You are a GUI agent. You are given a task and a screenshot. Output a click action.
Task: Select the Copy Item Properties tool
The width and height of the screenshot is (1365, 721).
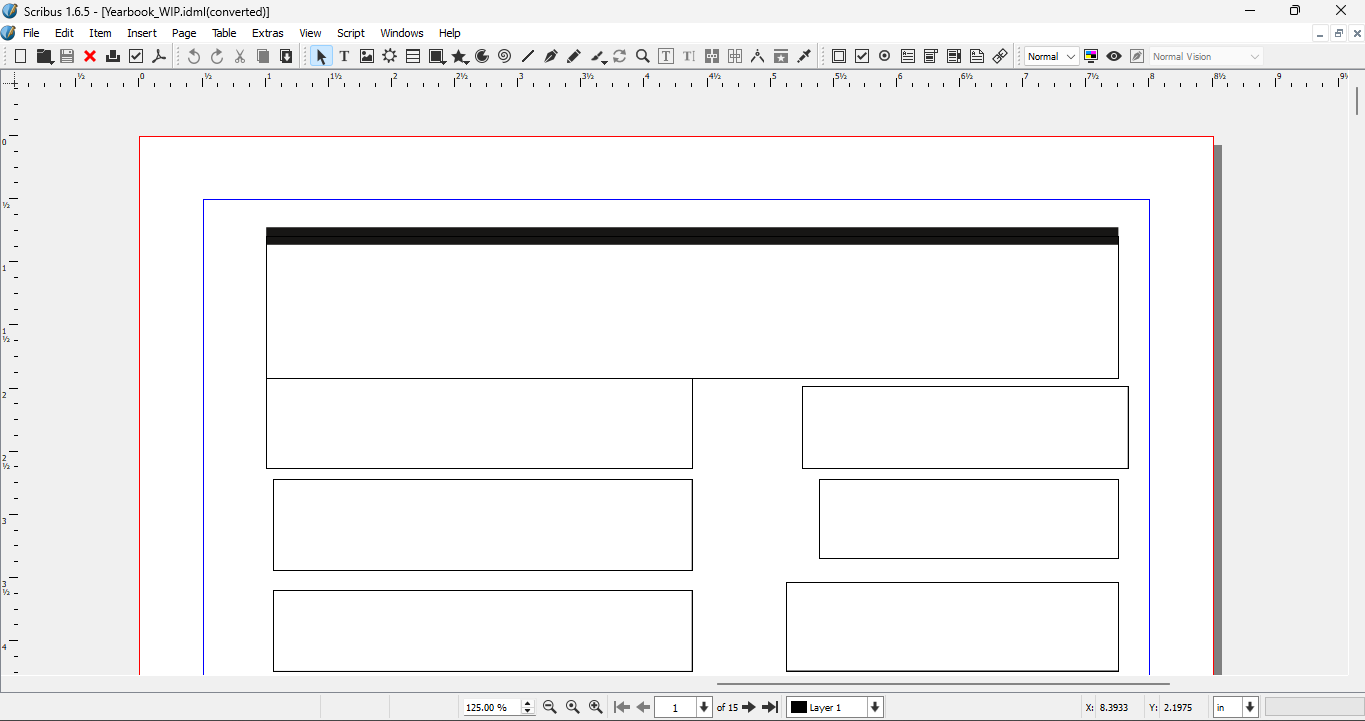click(x=781, y=57)
